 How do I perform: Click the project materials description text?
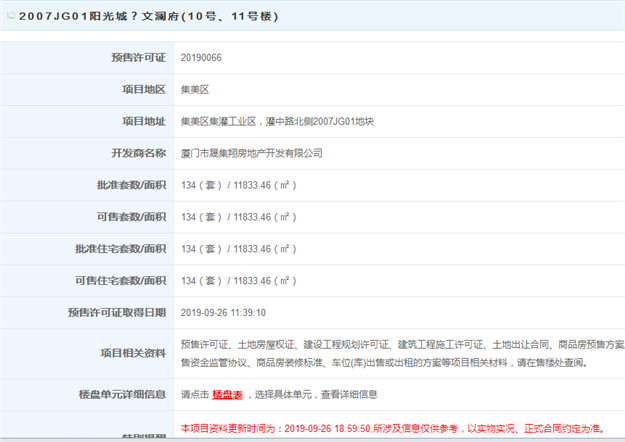(400, 353)
